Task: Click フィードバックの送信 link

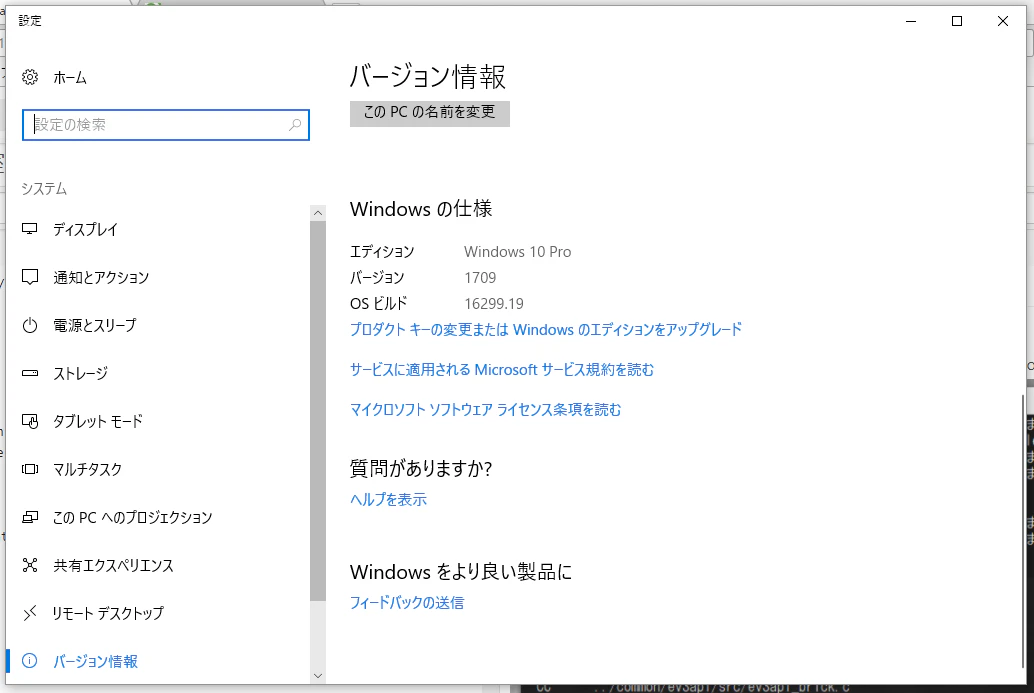Action: [407, 602]
